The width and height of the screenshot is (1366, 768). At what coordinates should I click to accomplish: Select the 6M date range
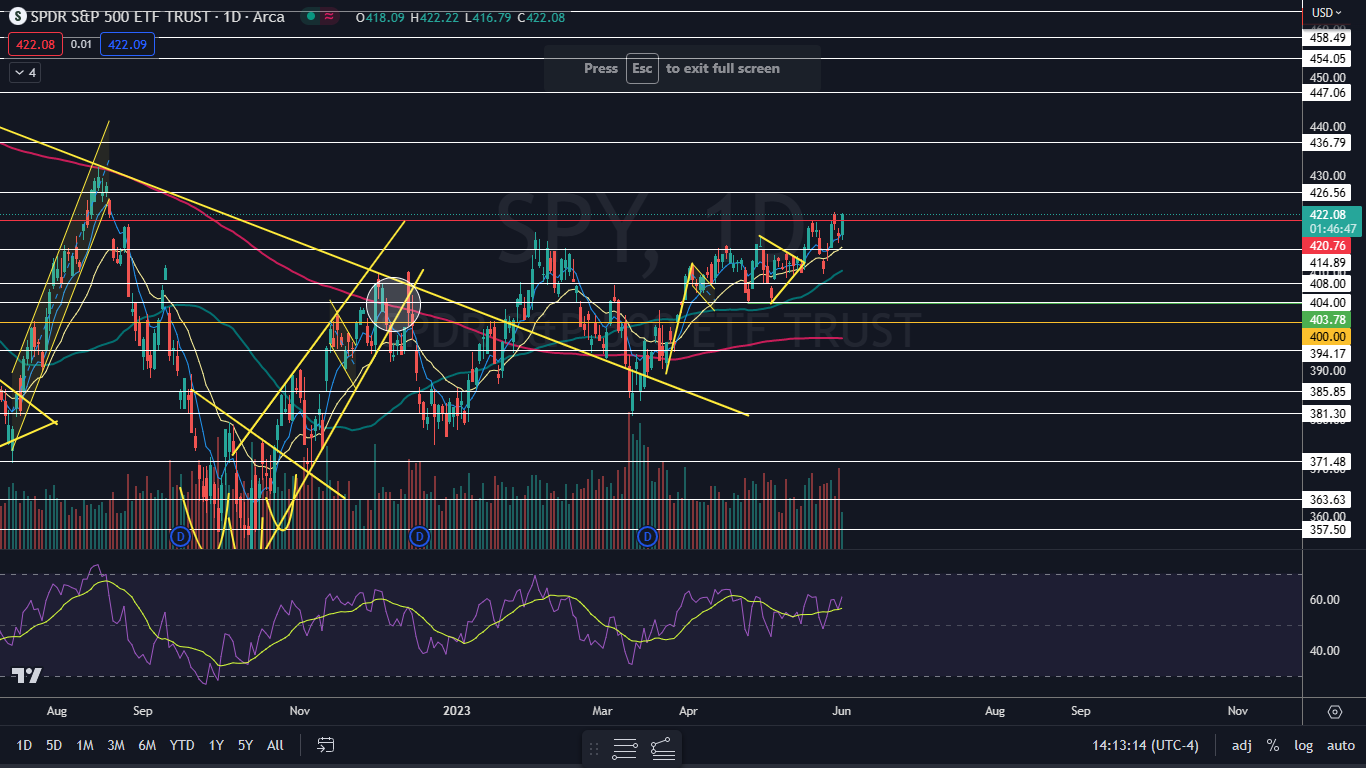point(147,745)
